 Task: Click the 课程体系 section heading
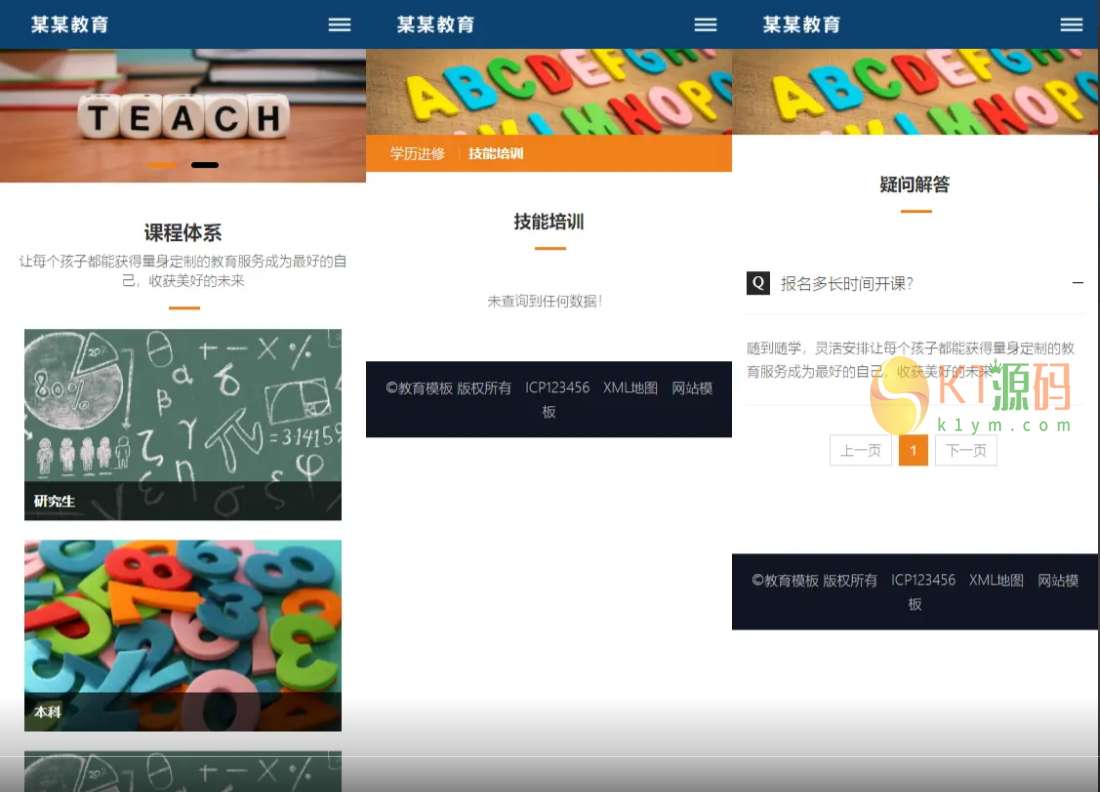pyautogui.click(x=182, y=232)
